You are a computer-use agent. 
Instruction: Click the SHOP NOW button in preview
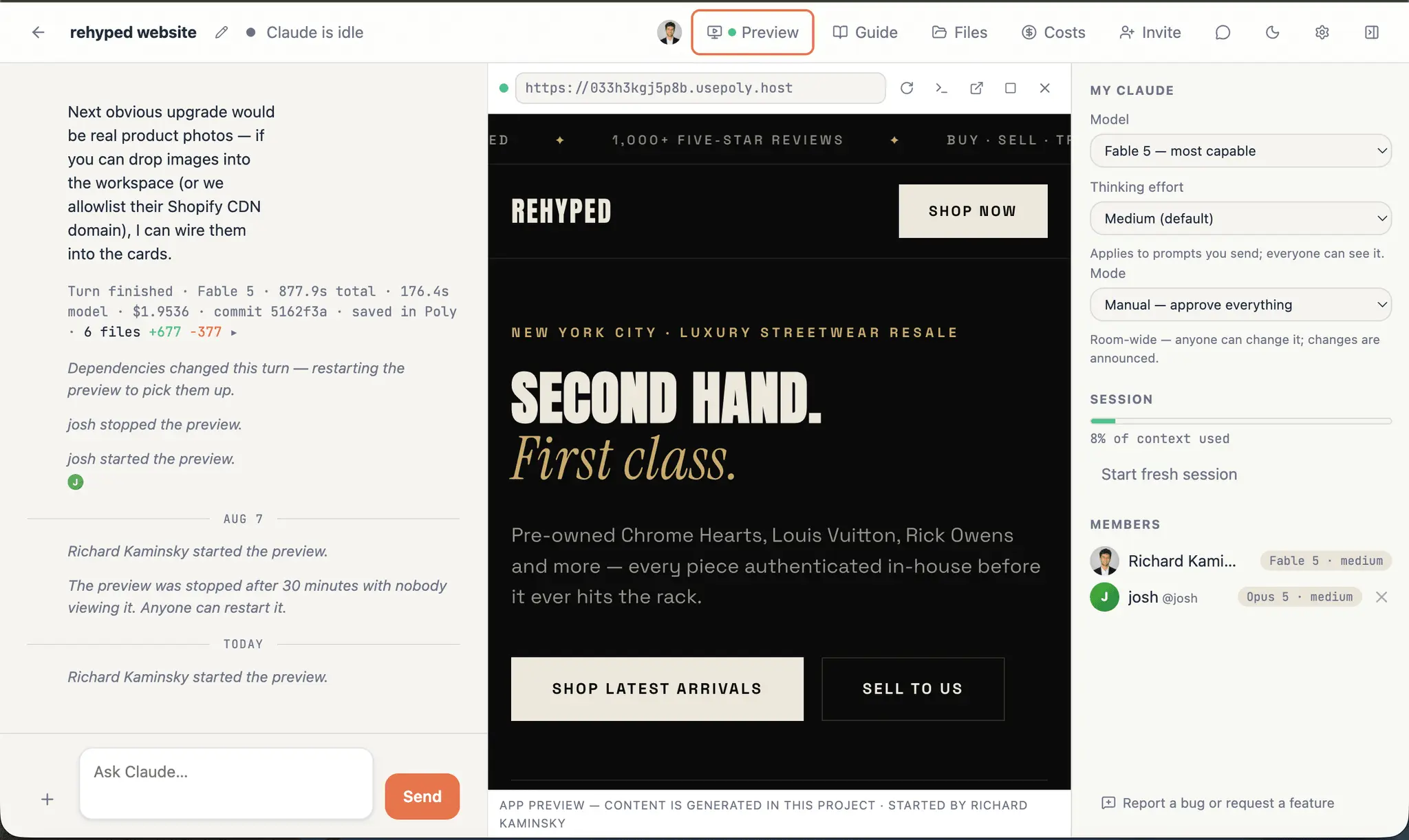tap(973, 211)
